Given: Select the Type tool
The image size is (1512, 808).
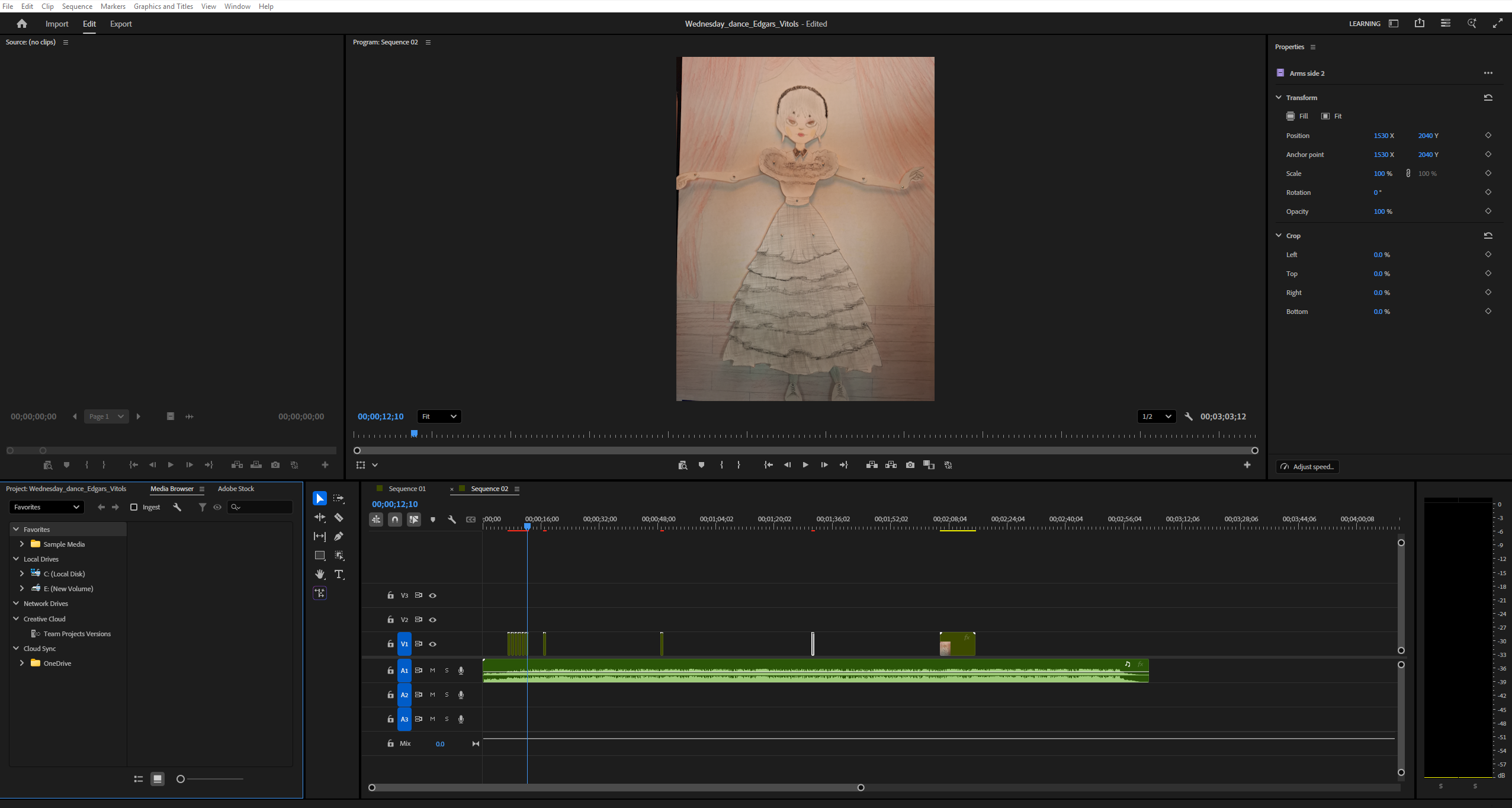Looking at the screenshot, I should click(339, 575).
